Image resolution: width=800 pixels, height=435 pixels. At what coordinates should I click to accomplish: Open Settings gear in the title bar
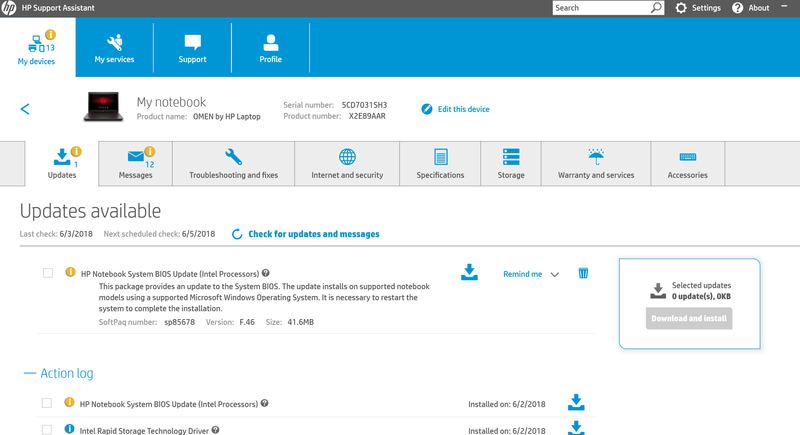point(681,8)
